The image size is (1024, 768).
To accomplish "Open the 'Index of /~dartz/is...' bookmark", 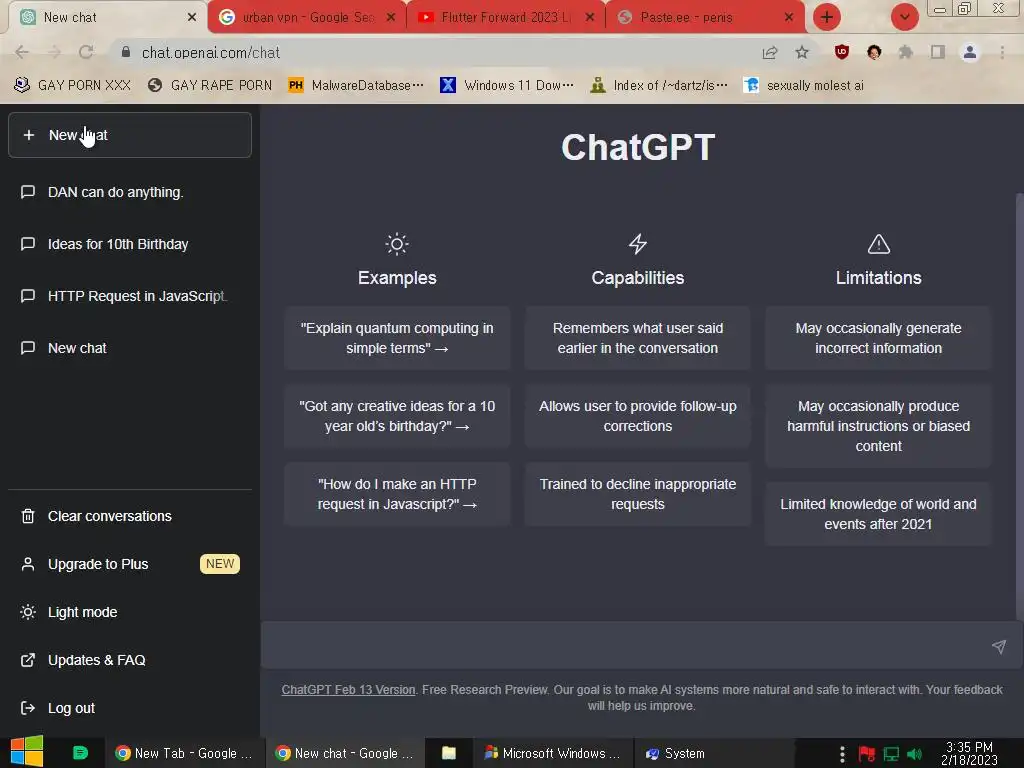I will (x=658, y=85).
